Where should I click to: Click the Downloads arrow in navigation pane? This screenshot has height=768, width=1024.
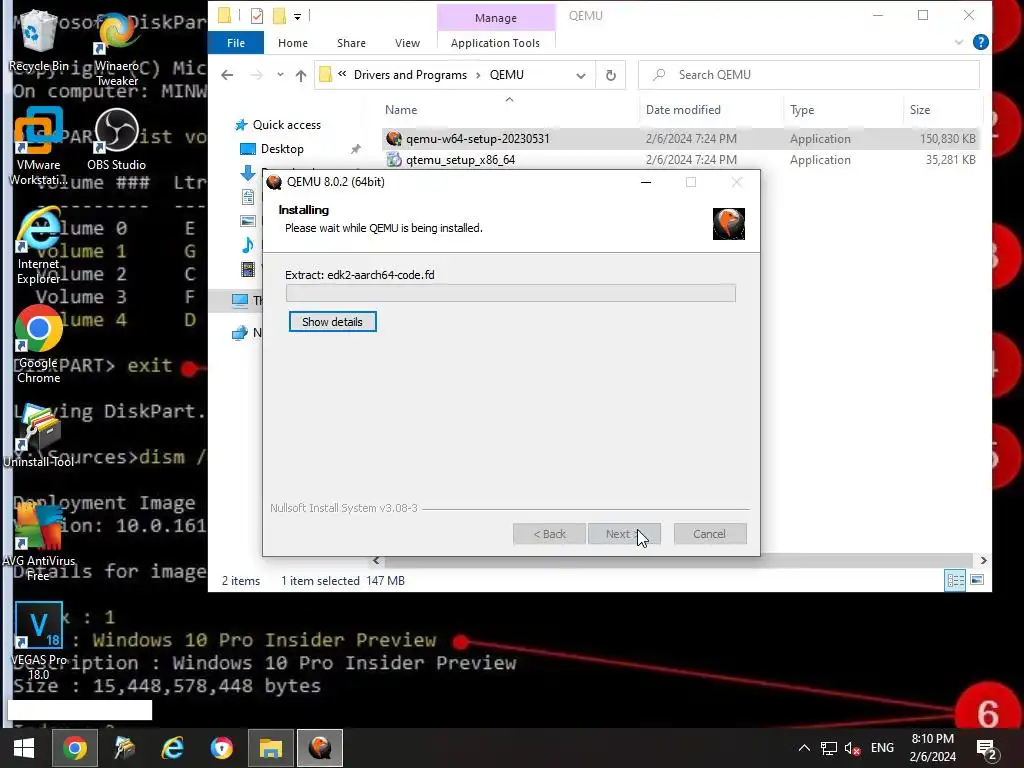pyautogui.click(x=248, y=173)
